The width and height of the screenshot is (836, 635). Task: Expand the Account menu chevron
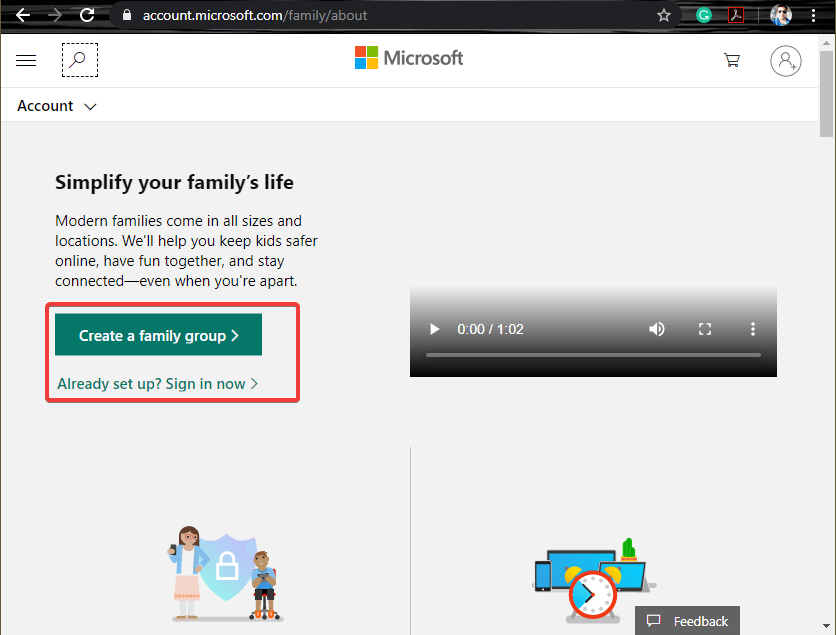90,106
